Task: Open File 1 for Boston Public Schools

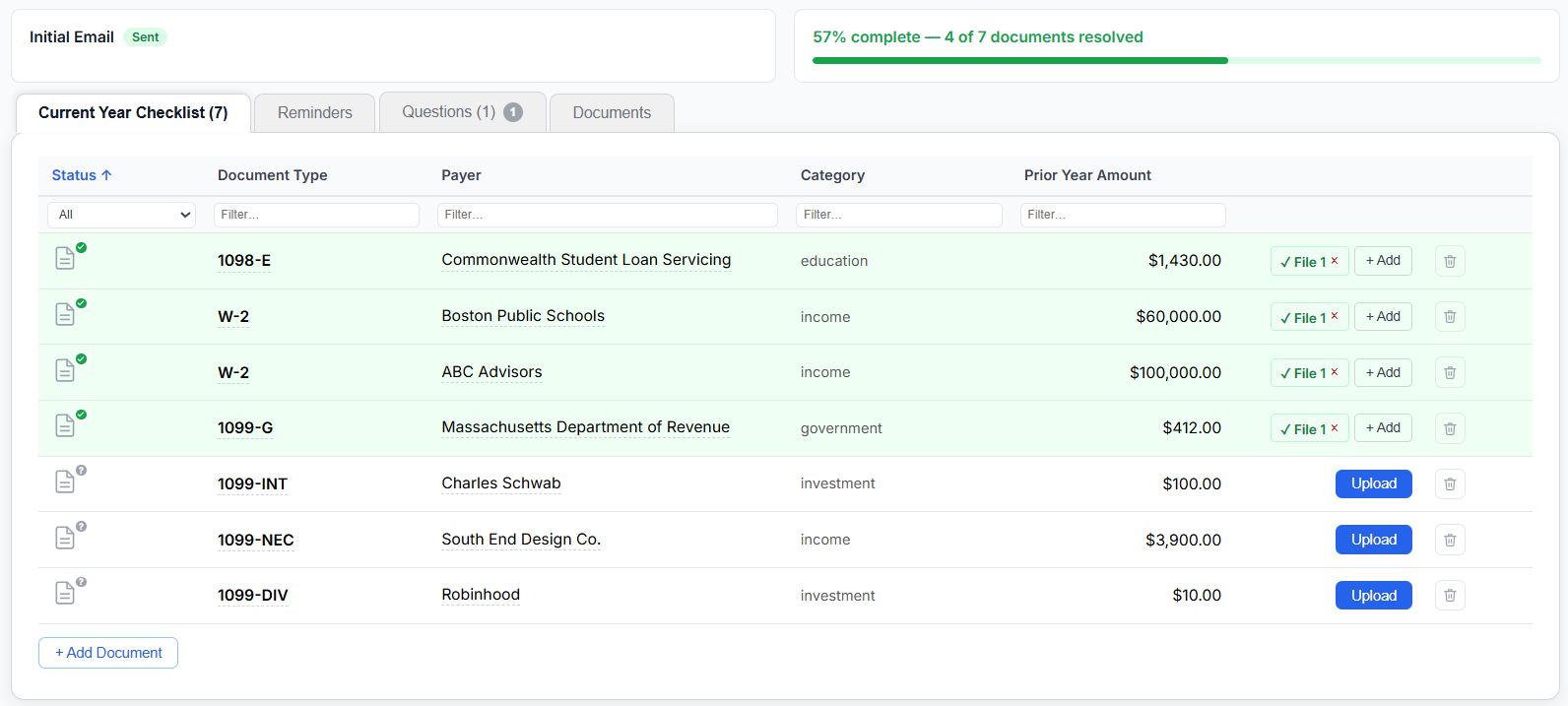Action: click(x=1302, y=317)
